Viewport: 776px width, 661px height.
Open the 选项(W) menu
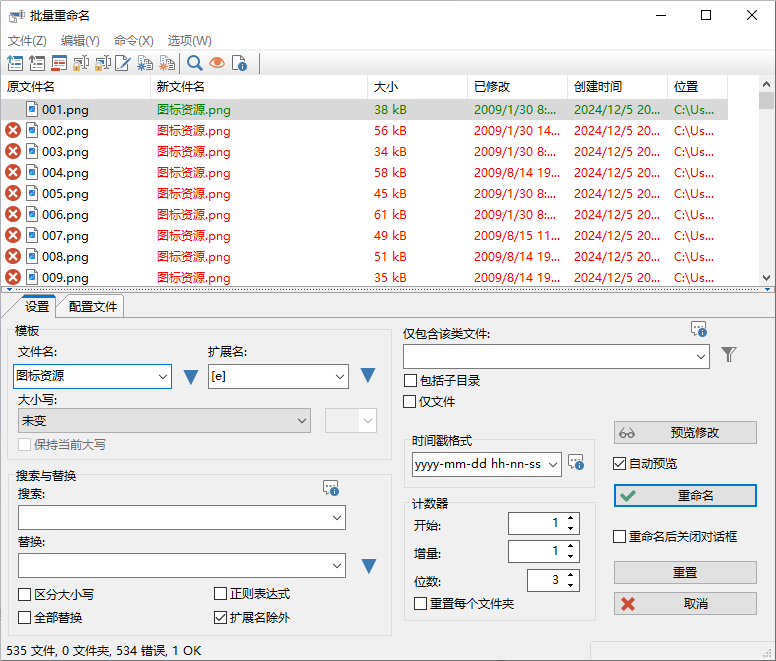tap(190, 41)
